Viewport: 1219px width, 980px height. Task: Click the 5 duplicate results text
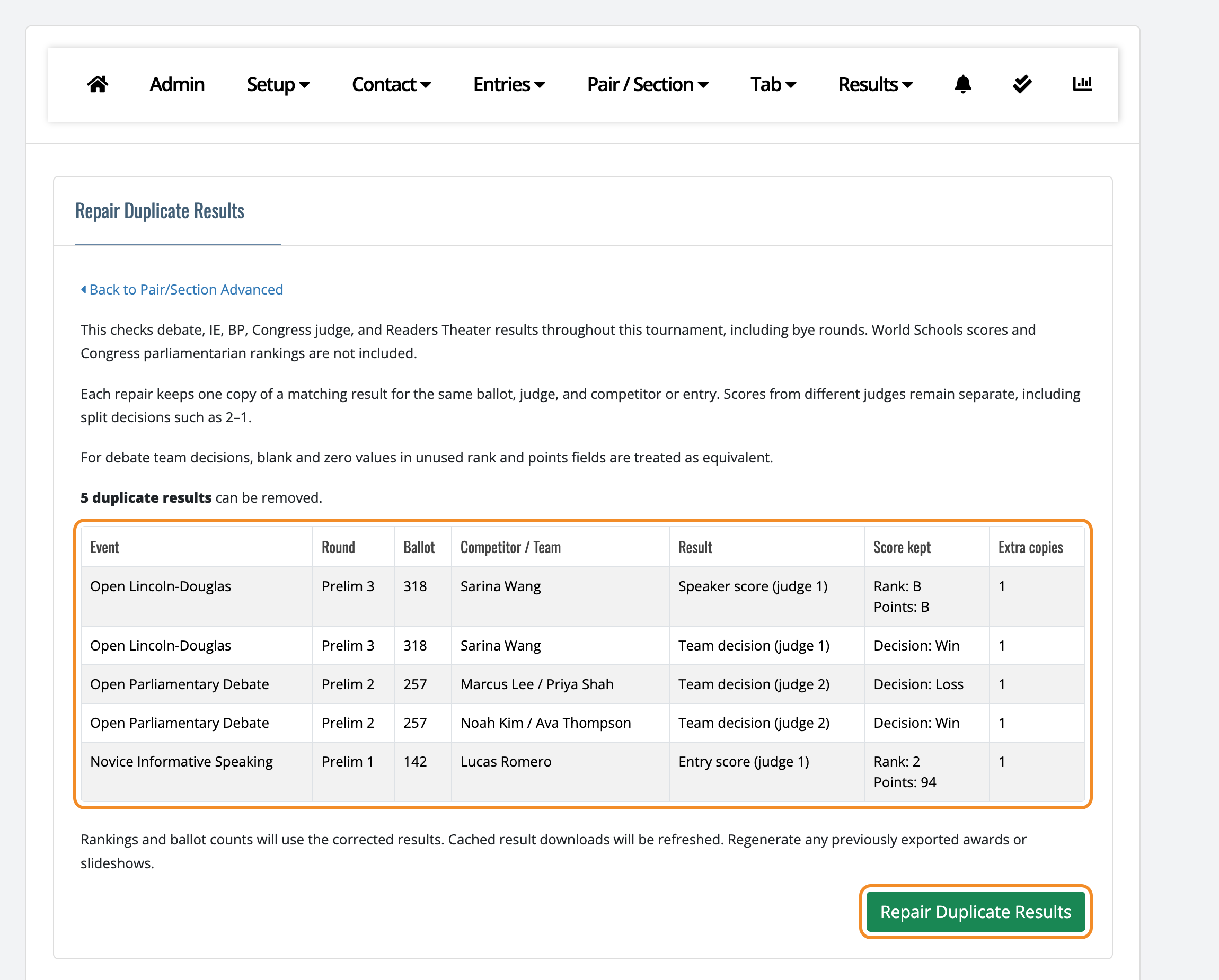(x=146, y=497)
